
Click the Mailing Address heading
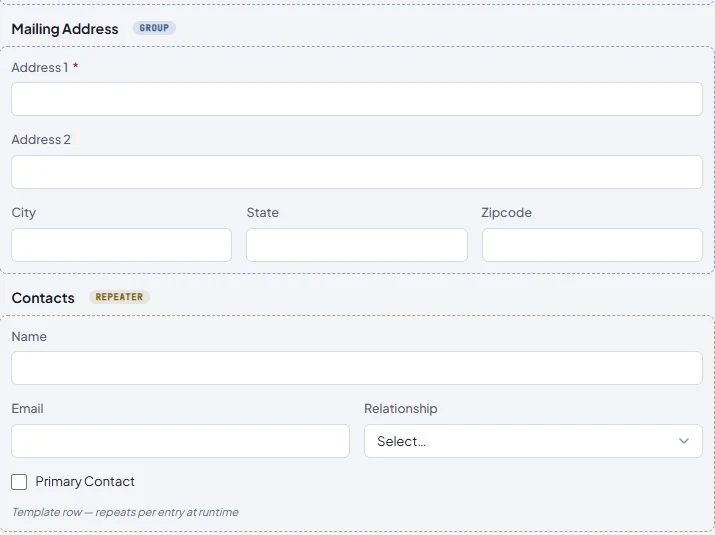pos(65,29)
